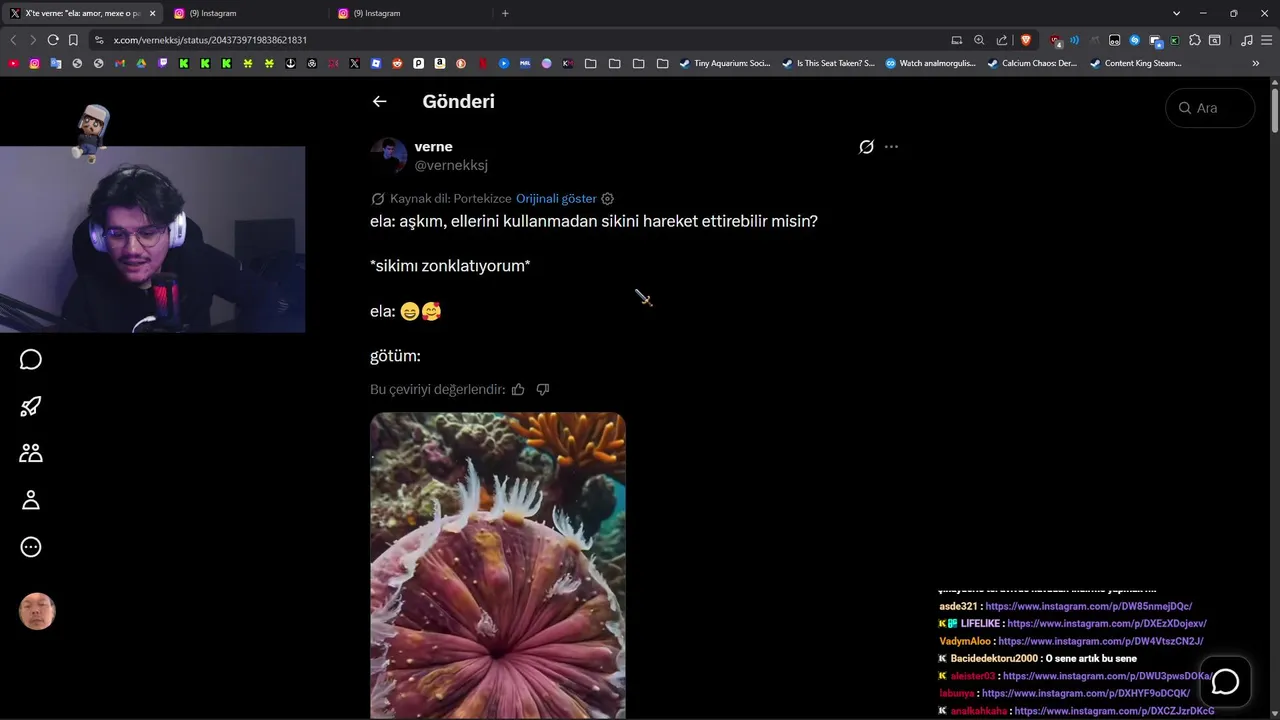This screenshot has width=1280, height=720.
Task: Open the profile person icon in sidebar
Action: (31, 500)
